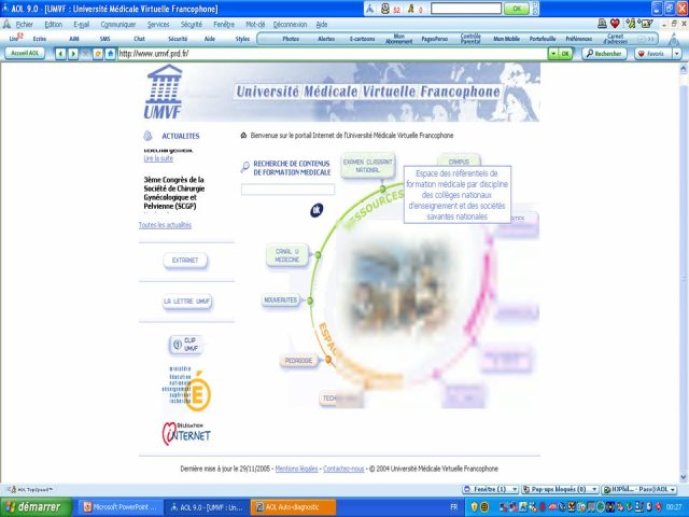The height and width of the screenshot is (517, 689).
Task: Go back with the AOL back arrow
Action: 61,54
